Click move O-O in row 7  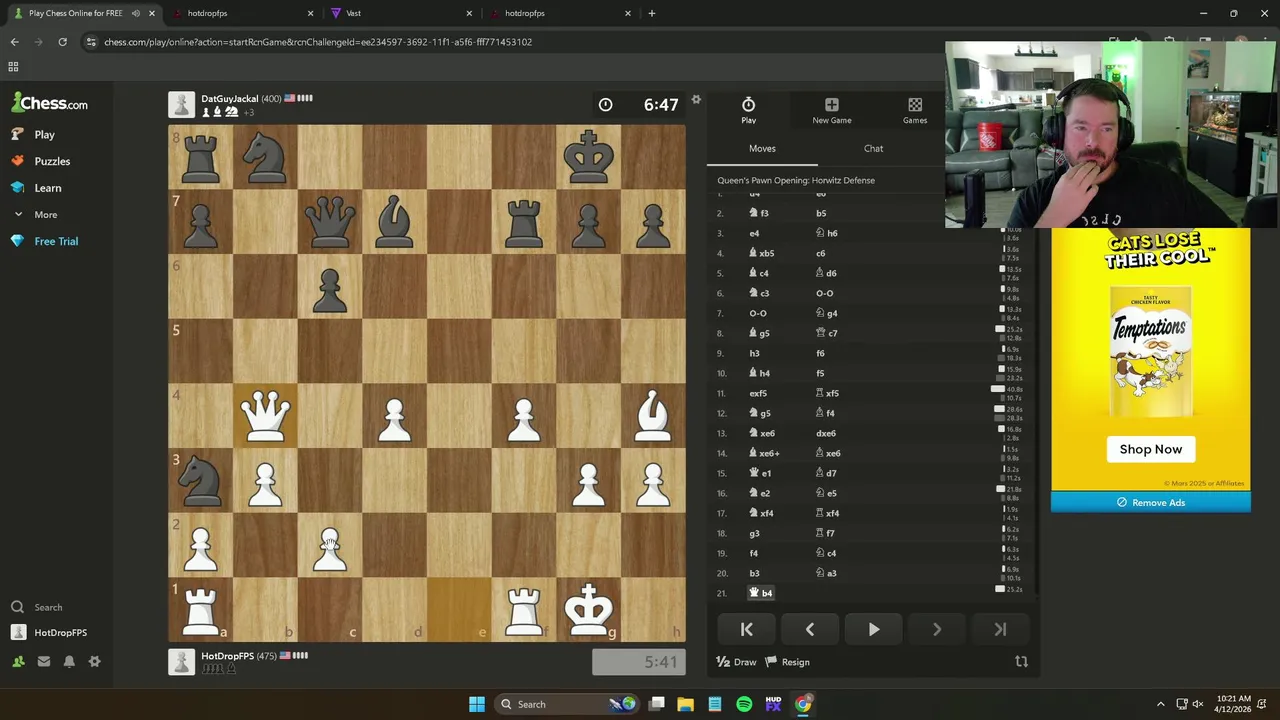click(x=758, y=313)
